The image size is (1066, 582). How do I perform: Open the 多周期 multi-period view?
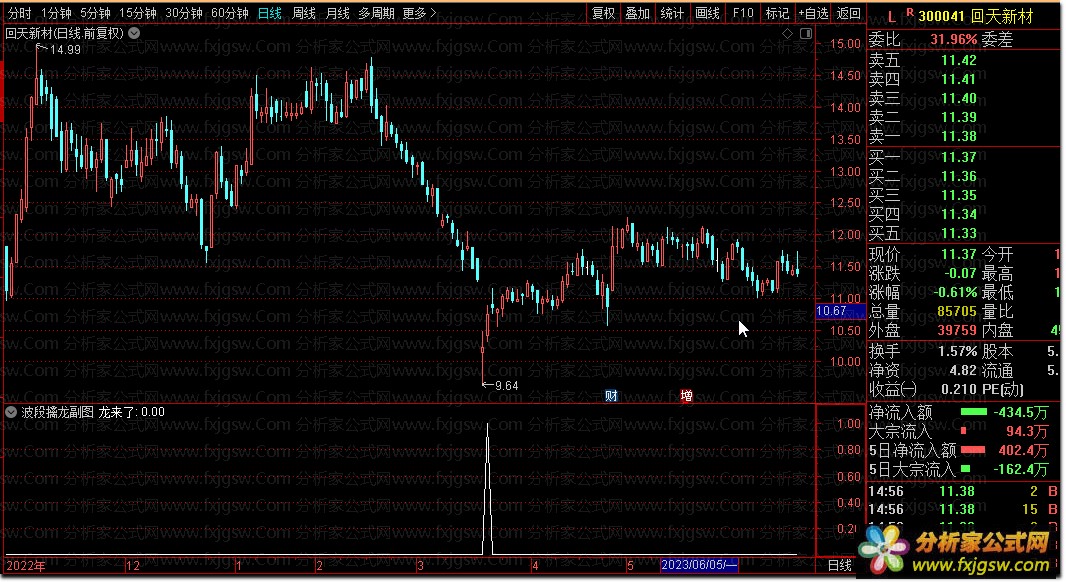376,13
